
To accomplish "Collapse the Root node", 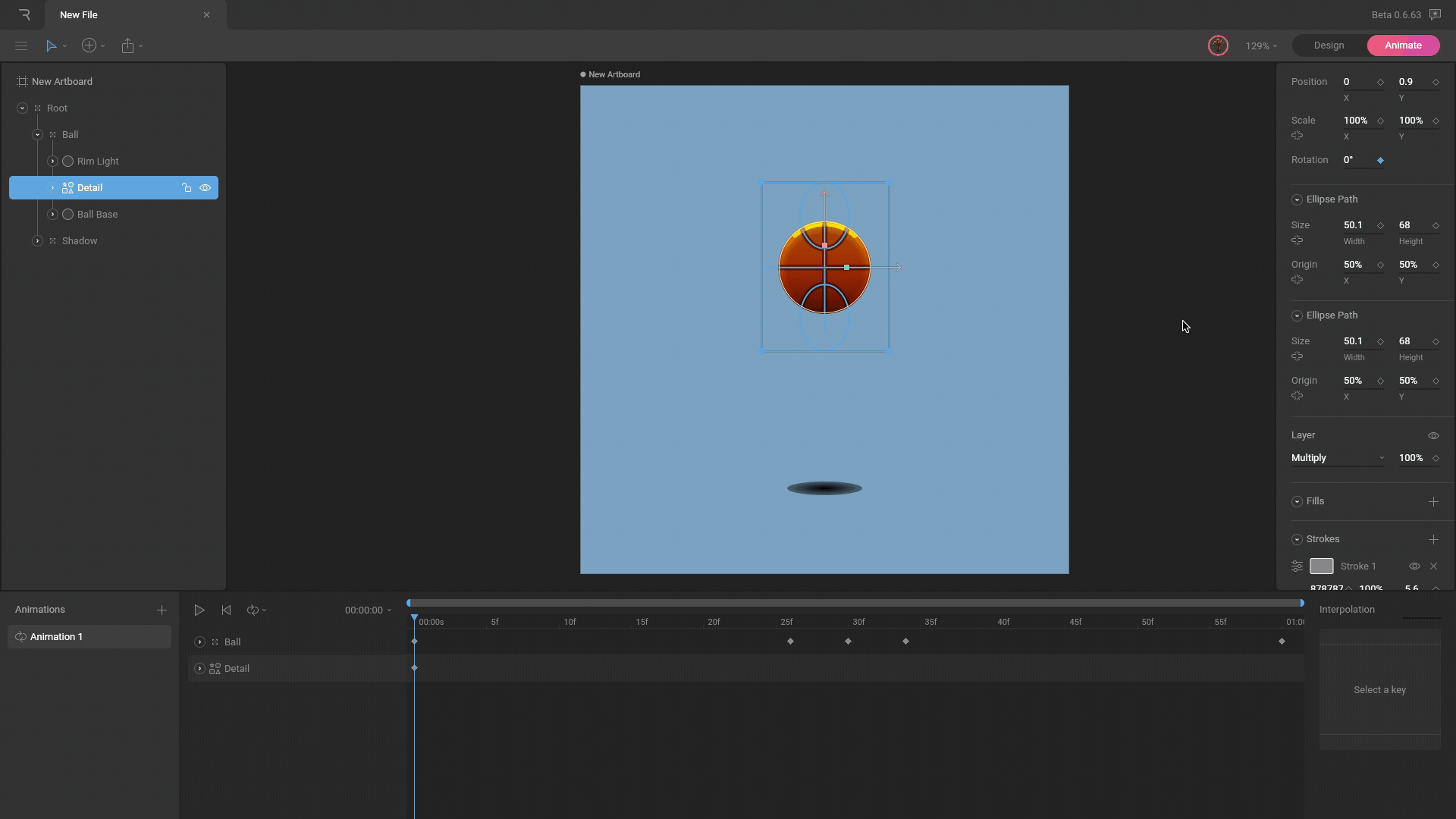I will pos(22,108).
